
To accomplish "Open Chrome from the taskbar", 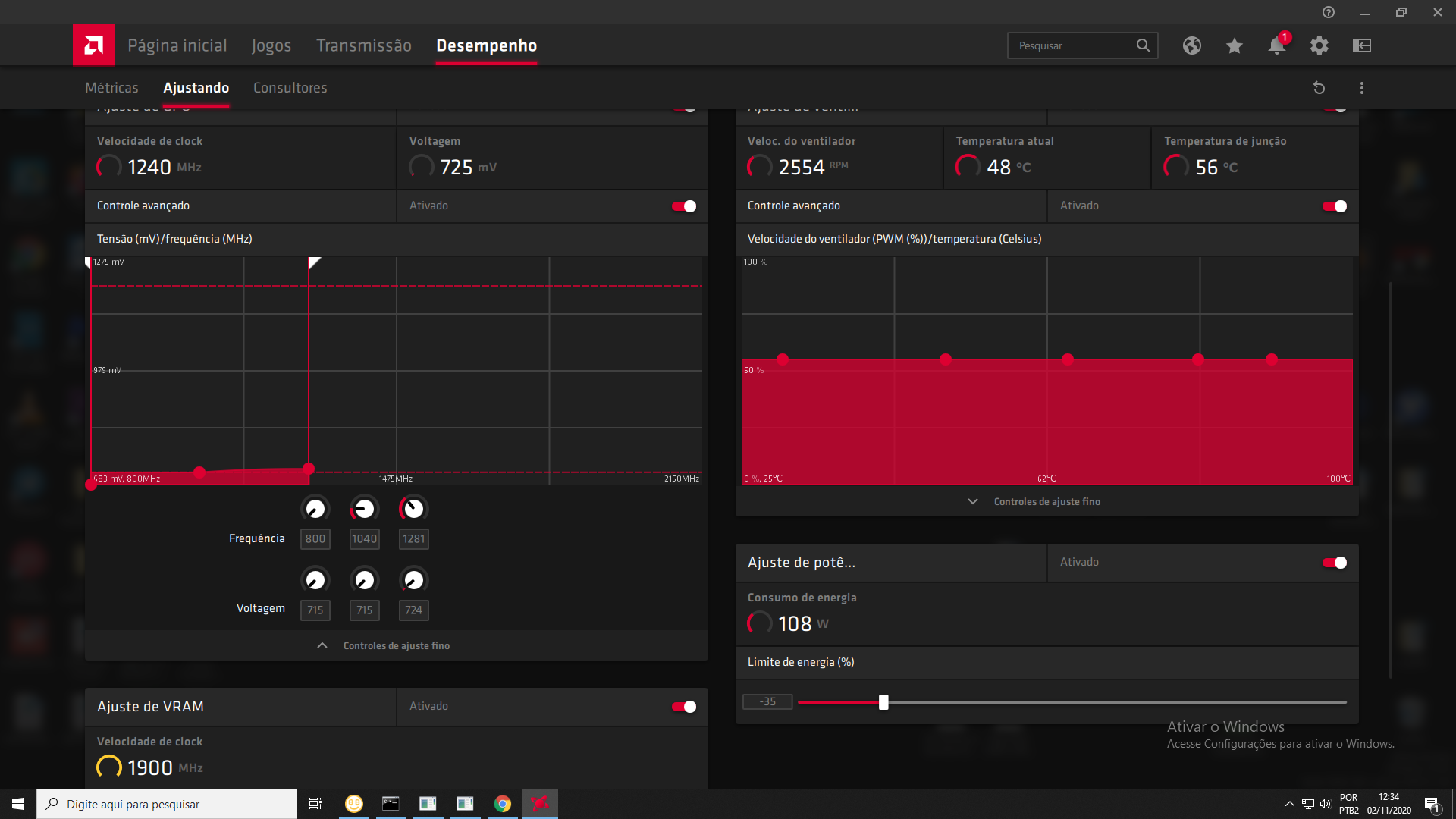I will click(x=502, y=804).
